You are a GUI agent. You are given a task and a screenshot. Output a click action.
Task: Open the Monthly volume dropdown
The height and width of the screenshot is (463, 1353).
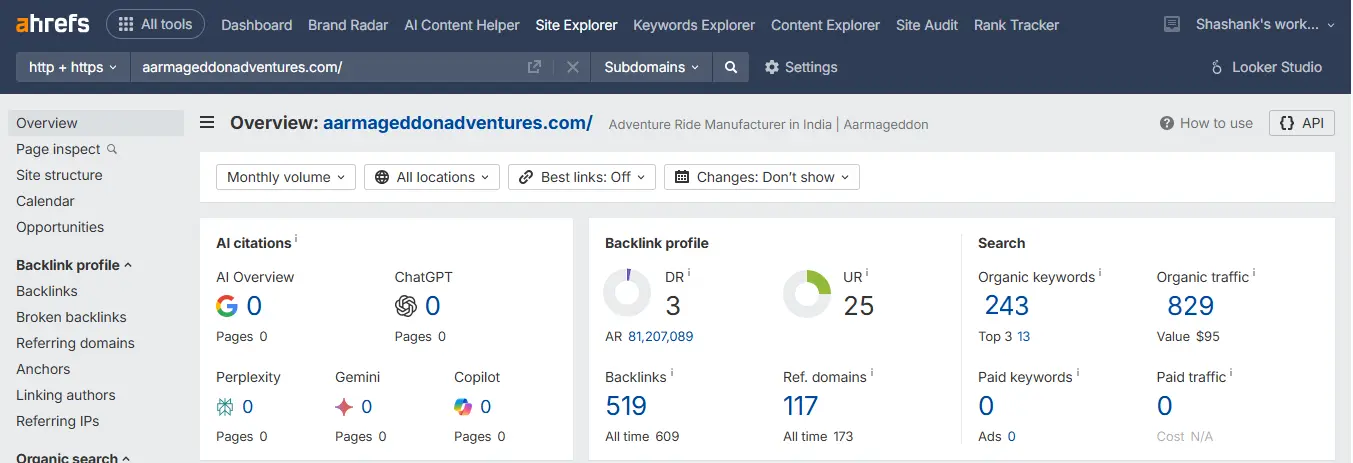click(286, 177)
